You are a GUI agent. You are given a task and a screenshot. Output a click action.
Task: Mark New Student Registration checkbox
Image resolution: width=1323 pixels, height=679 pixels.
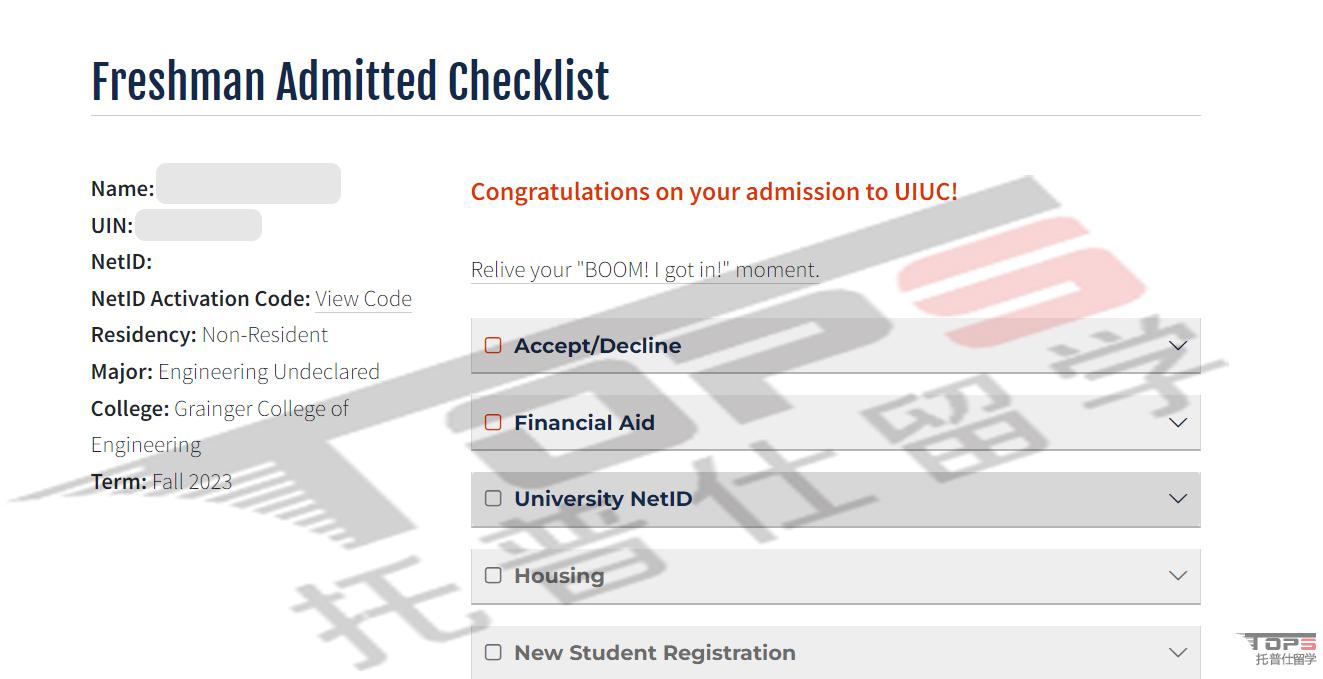[x=493, y=652]
